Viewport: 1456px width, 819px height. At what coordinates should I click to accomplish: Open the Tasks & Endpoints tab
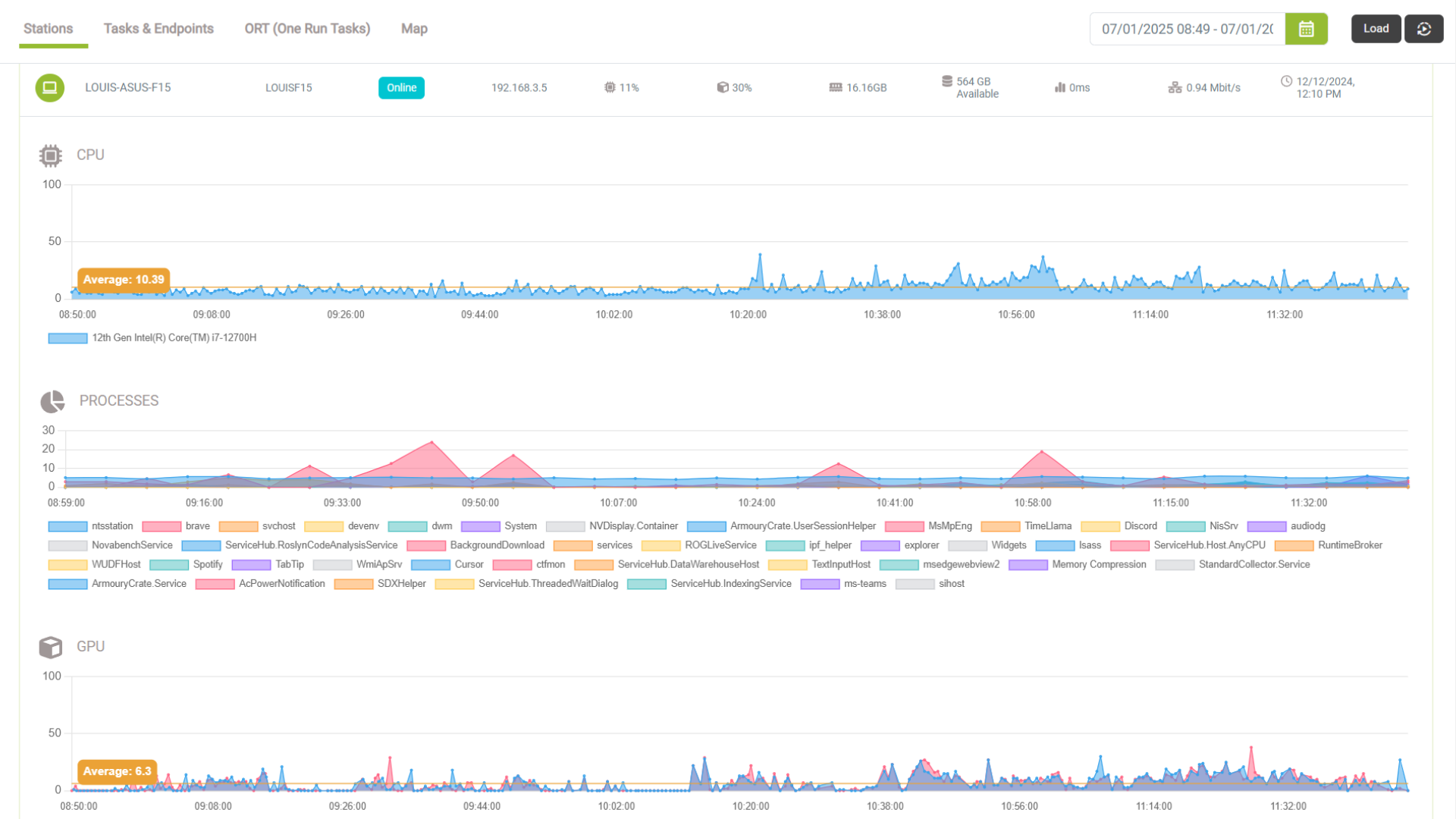[x=158, y=28]
